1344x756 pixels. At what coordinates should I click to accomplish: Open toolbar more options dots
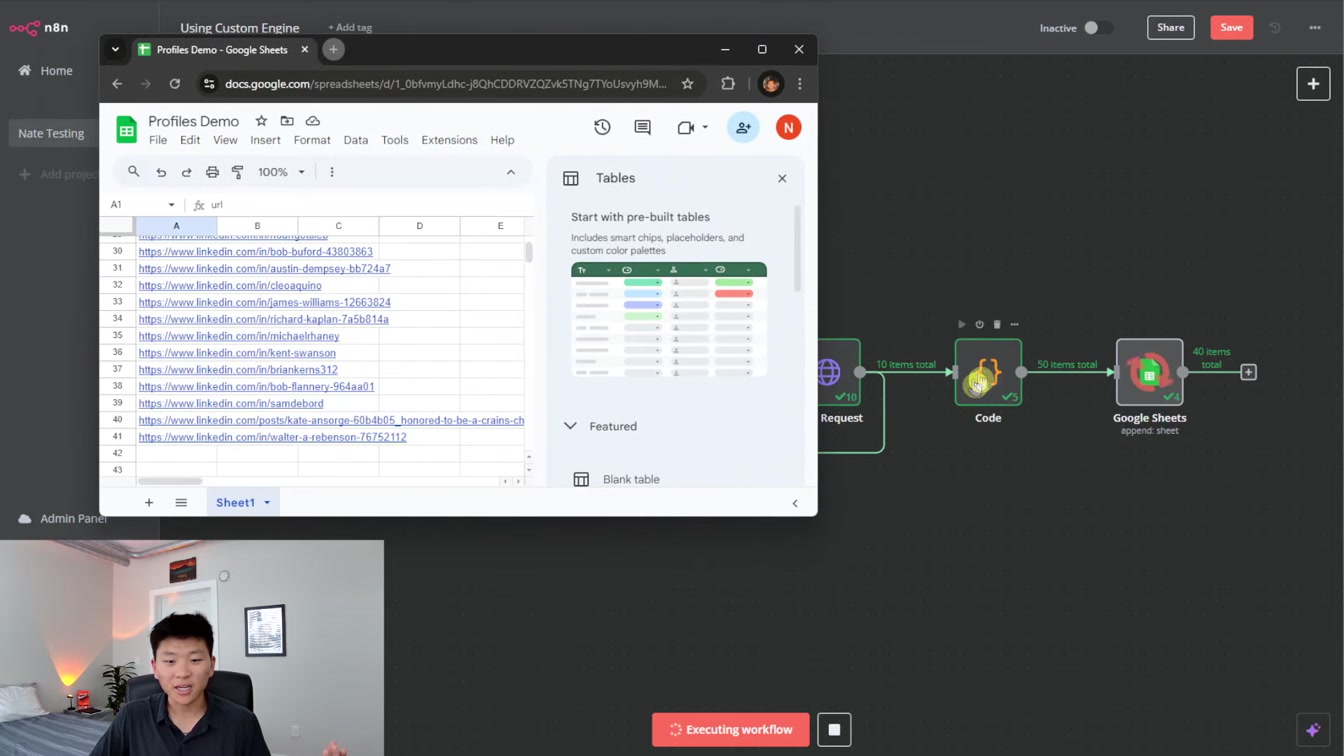332,172
